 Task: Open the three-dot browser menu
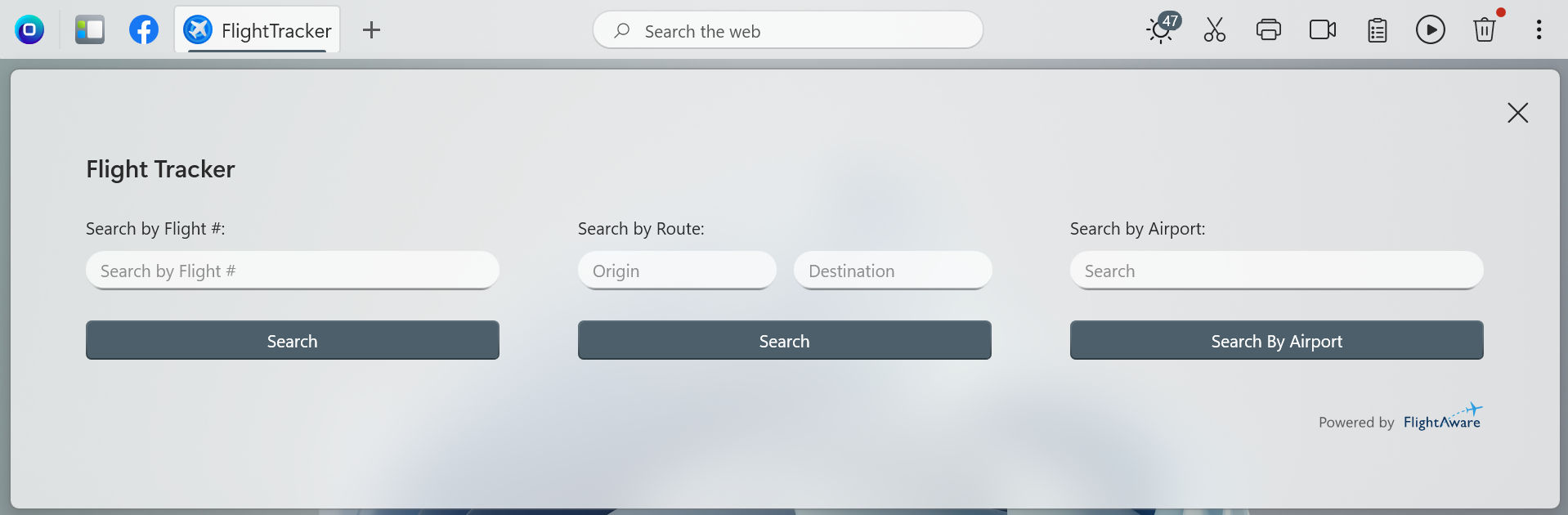(1539, 30)
